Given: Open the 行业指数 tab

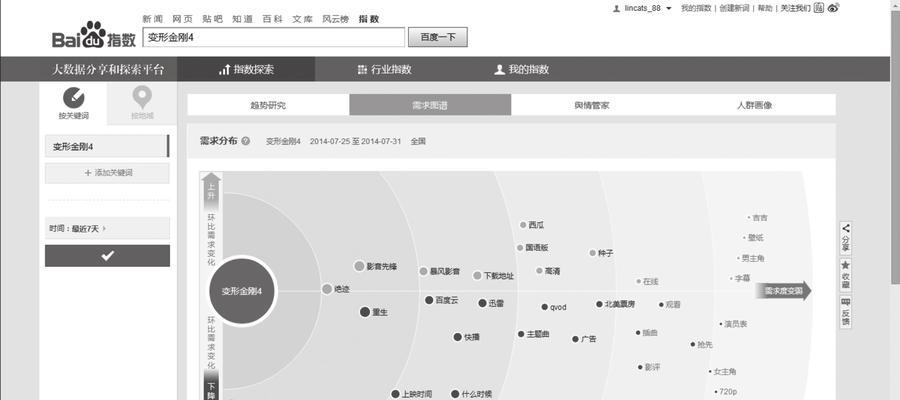Looking at the screenshot, I should pos(384,69).
